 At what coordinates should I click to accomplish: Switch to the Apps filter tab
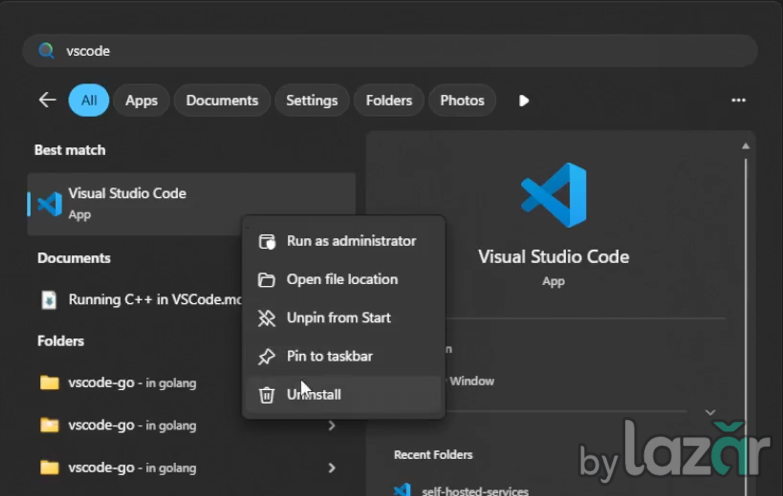(141, 100)
